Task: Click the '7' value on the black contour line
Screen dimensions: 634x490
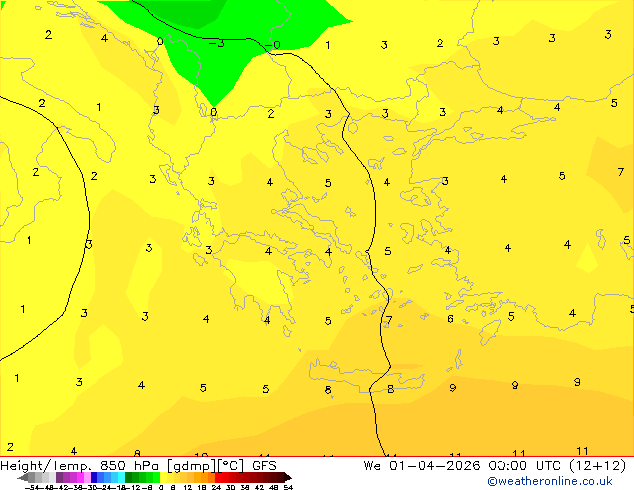Action: point(389,320)
